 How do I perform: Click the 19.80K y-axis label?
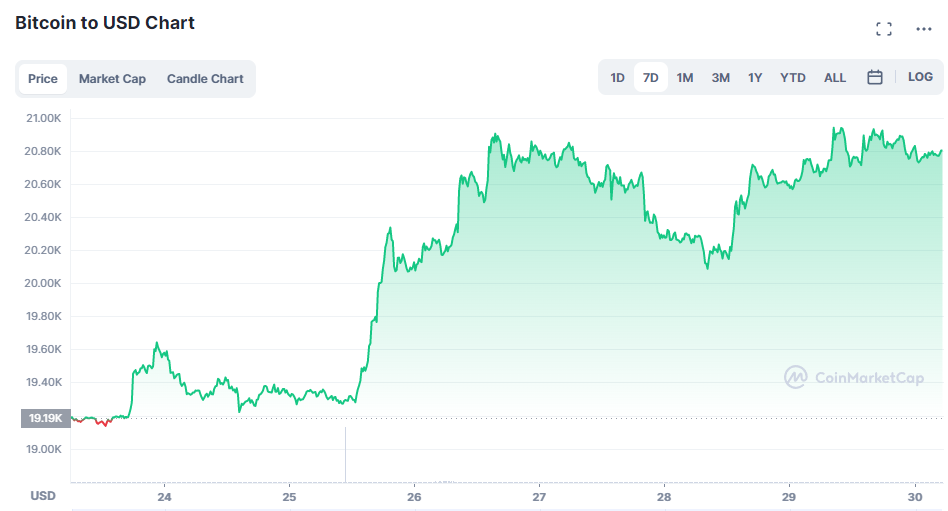point(43,316)
